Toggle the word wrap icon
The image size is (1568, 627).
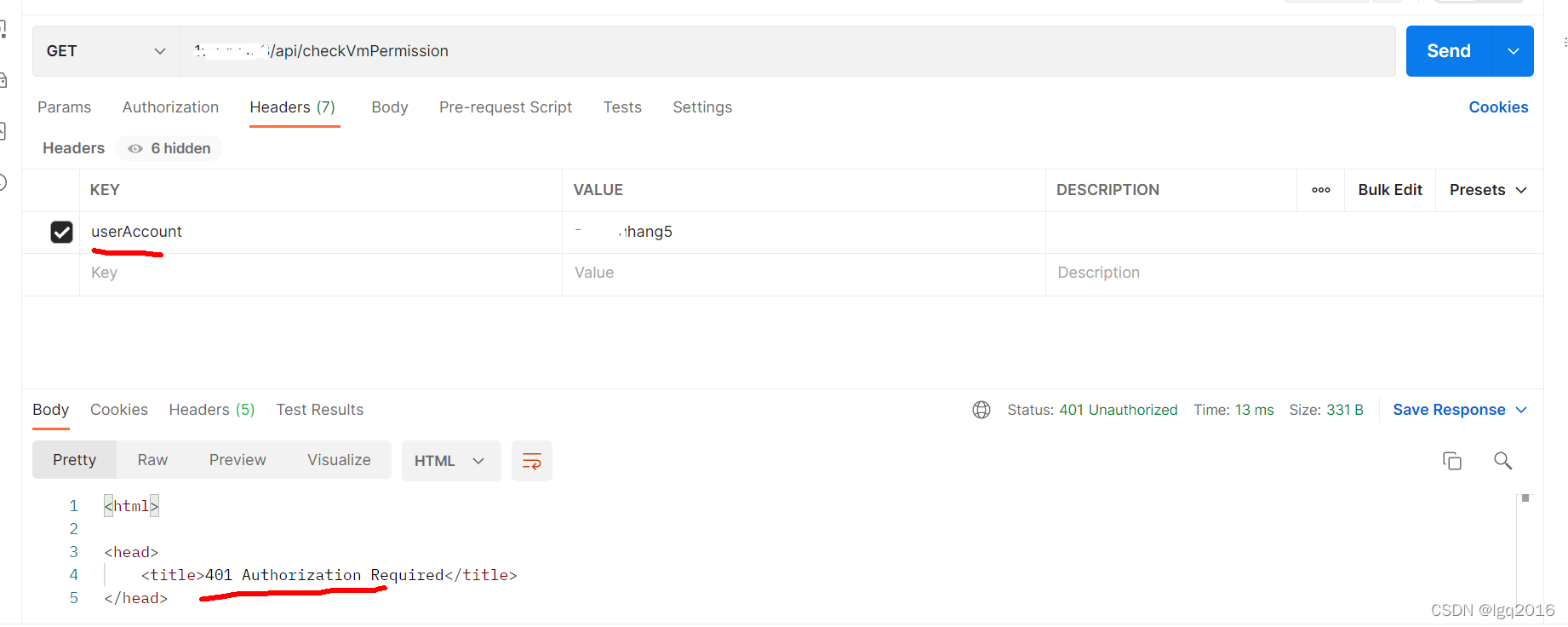pyautogui.click(x=531, y=461)
